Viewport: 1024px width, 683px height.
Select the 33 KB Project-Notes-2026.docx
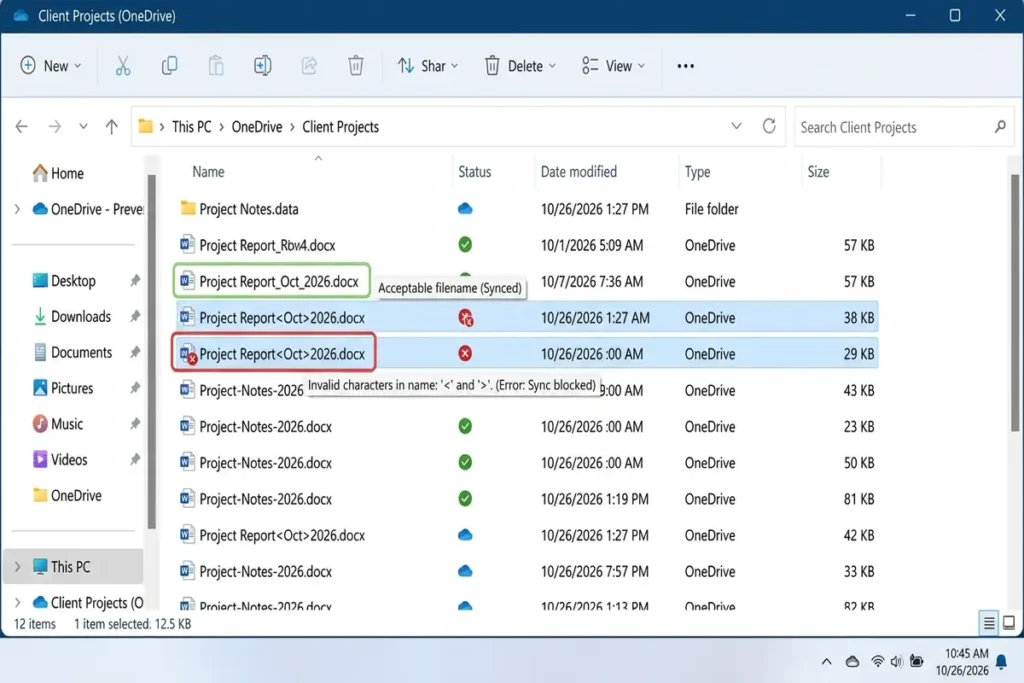526,571
